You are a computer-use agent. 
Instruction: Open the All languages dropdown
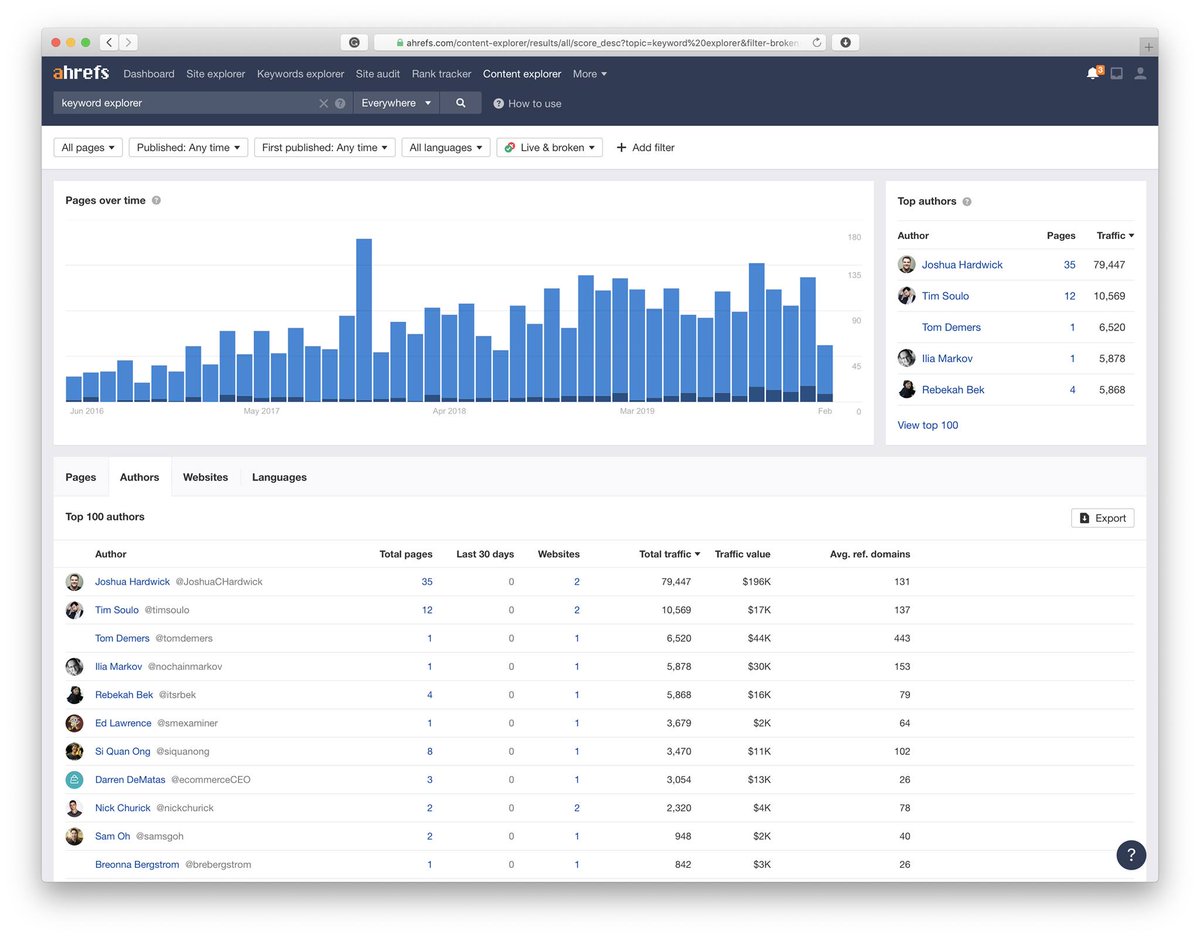tap(446, 147)
